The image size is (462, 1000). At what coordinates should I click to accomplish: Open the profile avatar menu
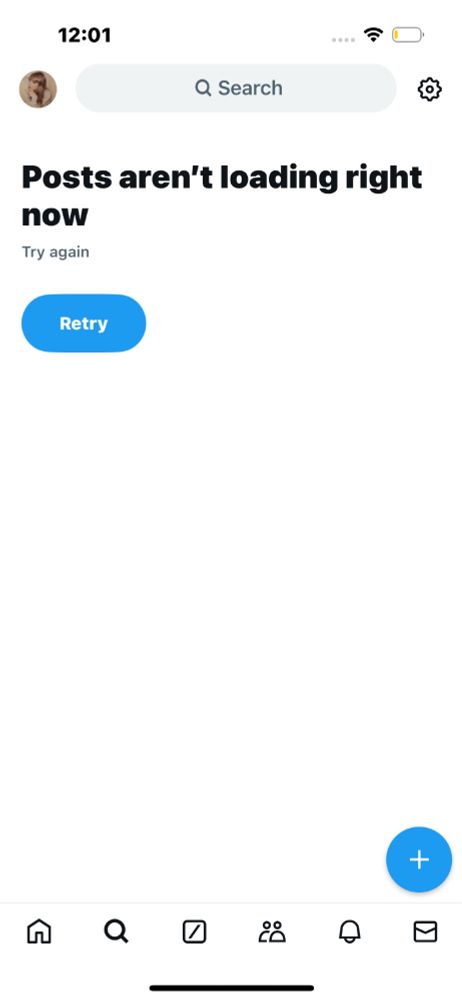click(38, 89)
